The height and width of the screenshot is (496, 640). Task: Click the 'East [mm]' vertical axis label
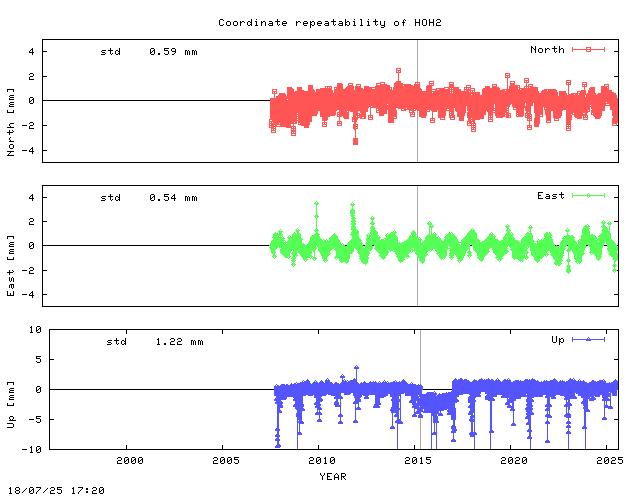pos(11,265)
